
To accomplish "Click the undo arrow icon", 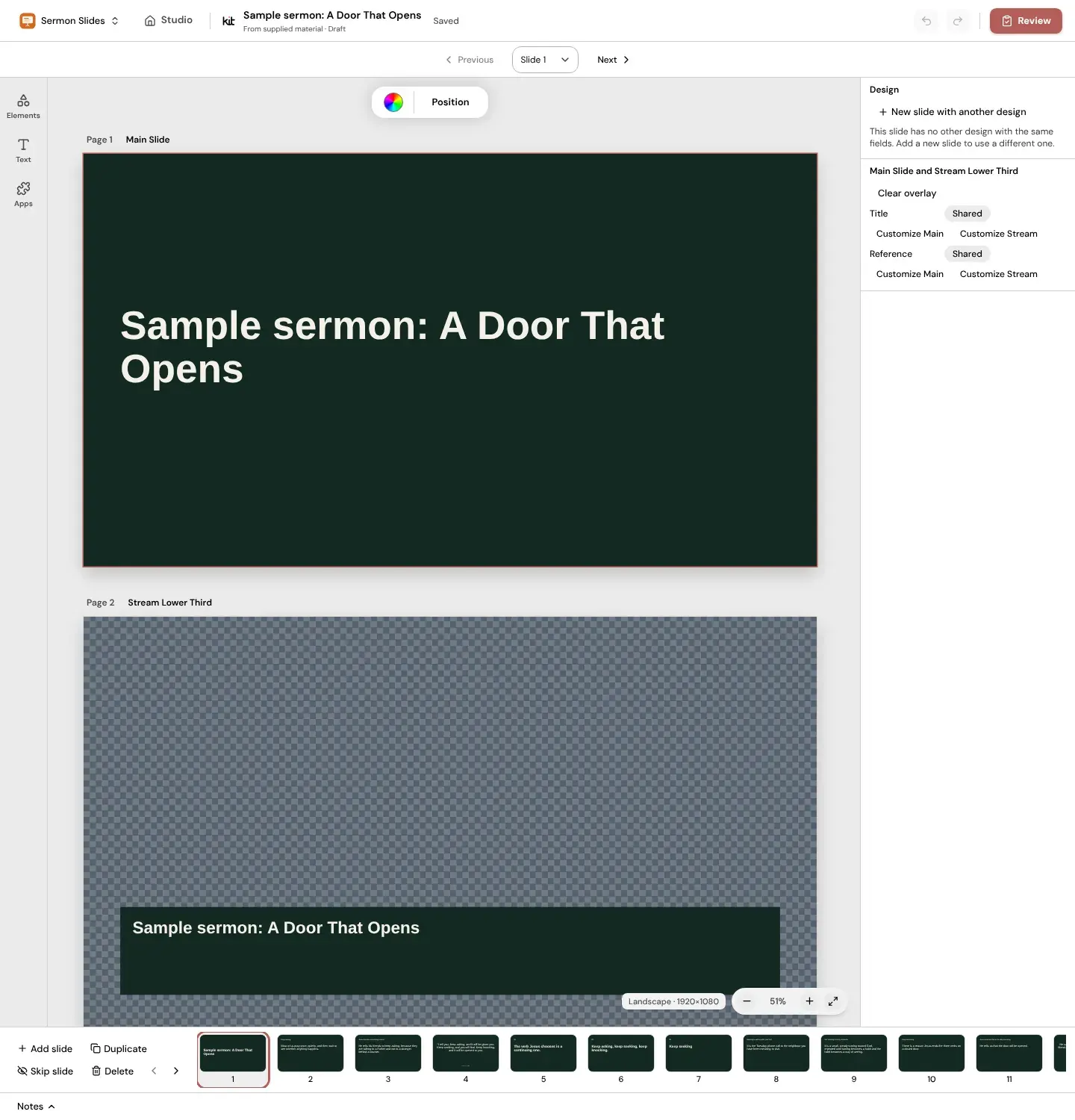I will pyautogui.click(x=926, y=21).
